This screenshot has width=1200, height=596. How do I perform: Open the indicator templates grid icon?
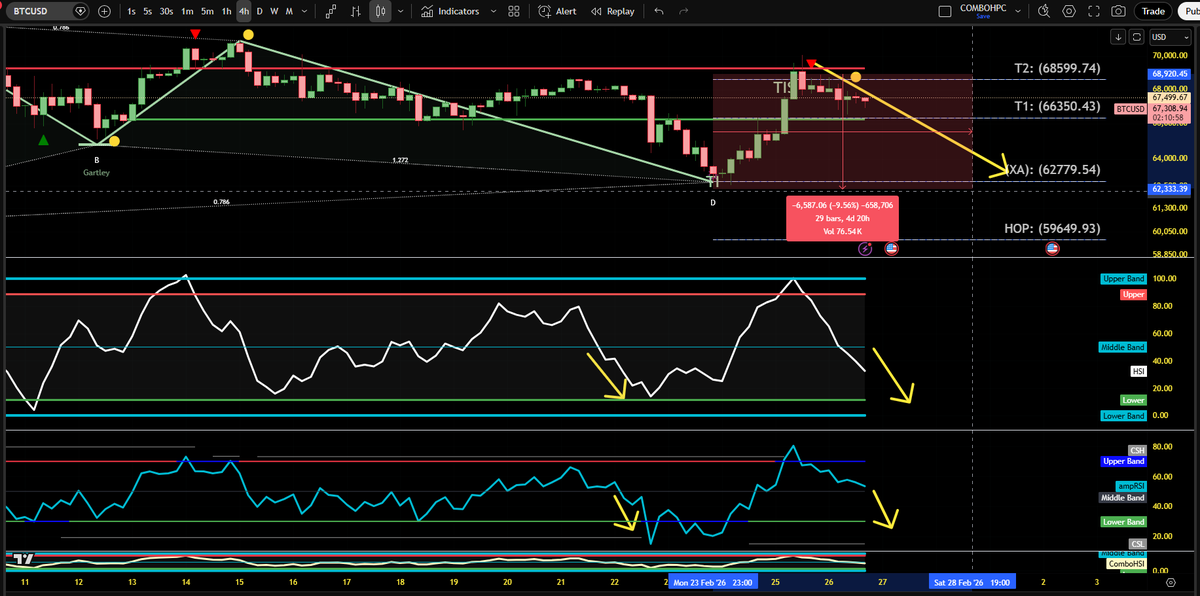click(513, 11)
